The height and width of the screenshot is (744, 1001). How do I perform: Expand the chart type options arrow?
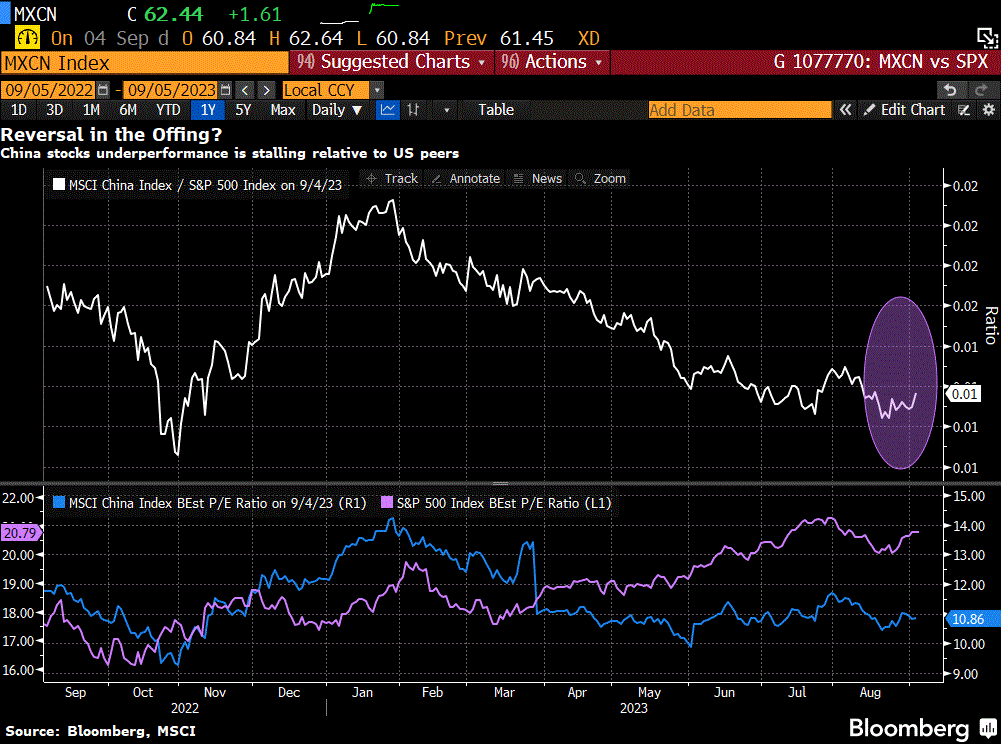(446, 110)
